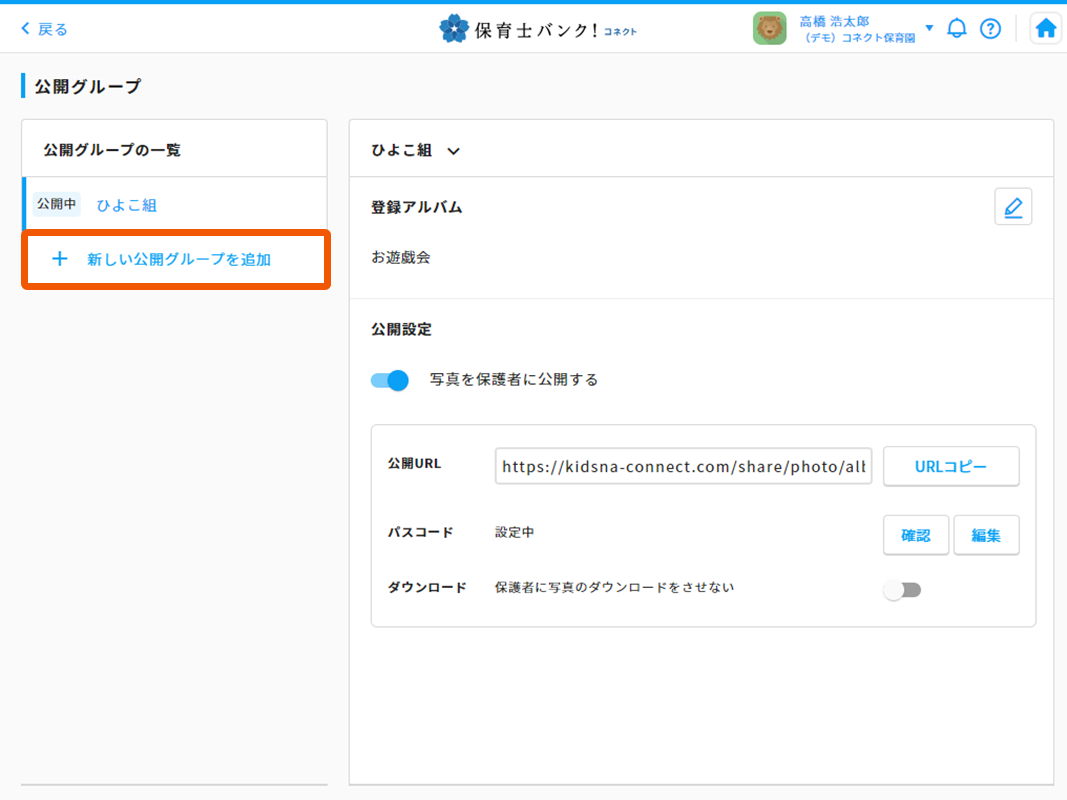The image size is (1067, 800).
Task: Enable the ダウンロード restriction toggle
Action: coord(902,590)
